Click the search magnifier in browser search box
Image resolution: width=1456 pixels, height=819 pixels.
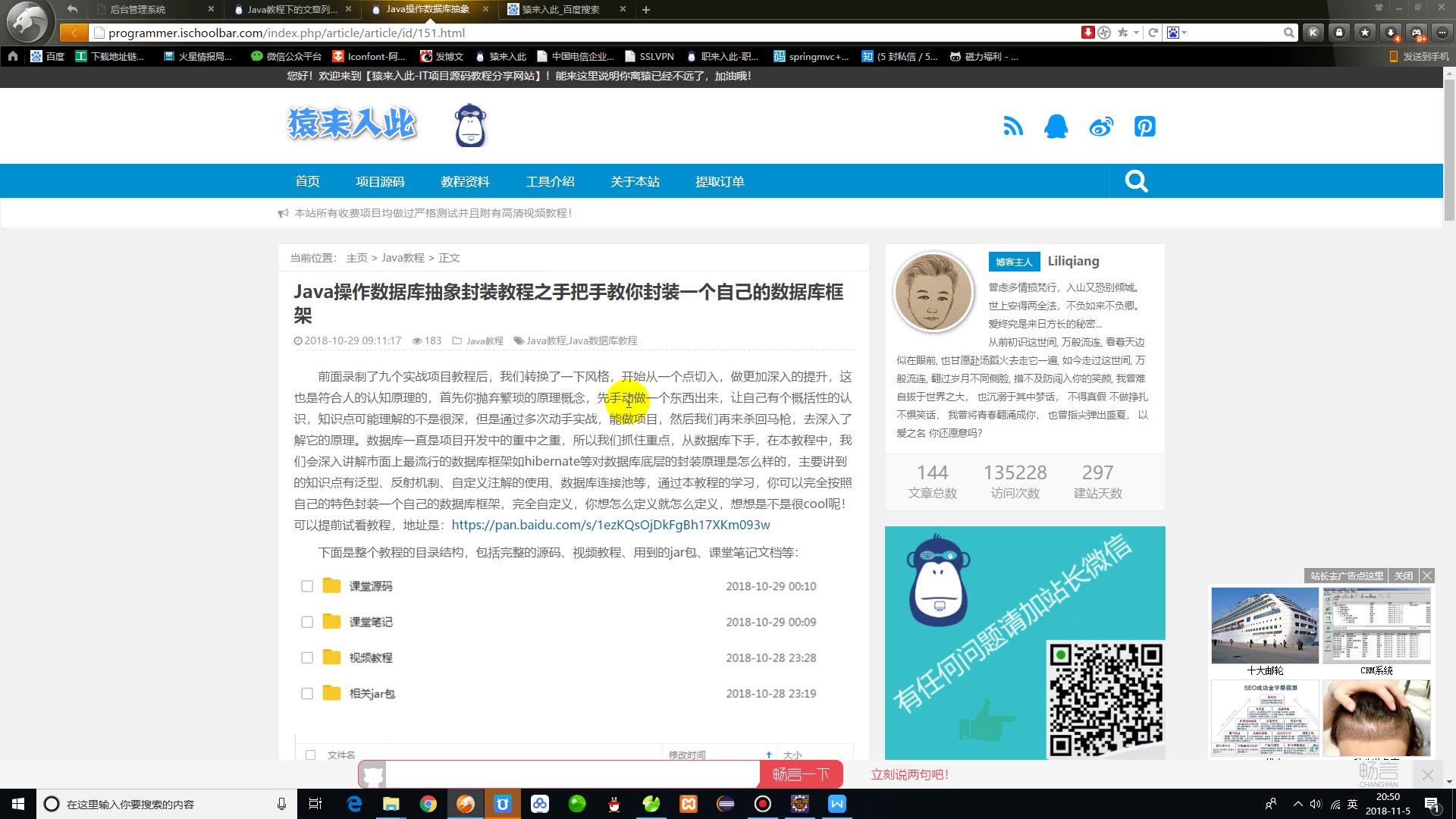1288,33
